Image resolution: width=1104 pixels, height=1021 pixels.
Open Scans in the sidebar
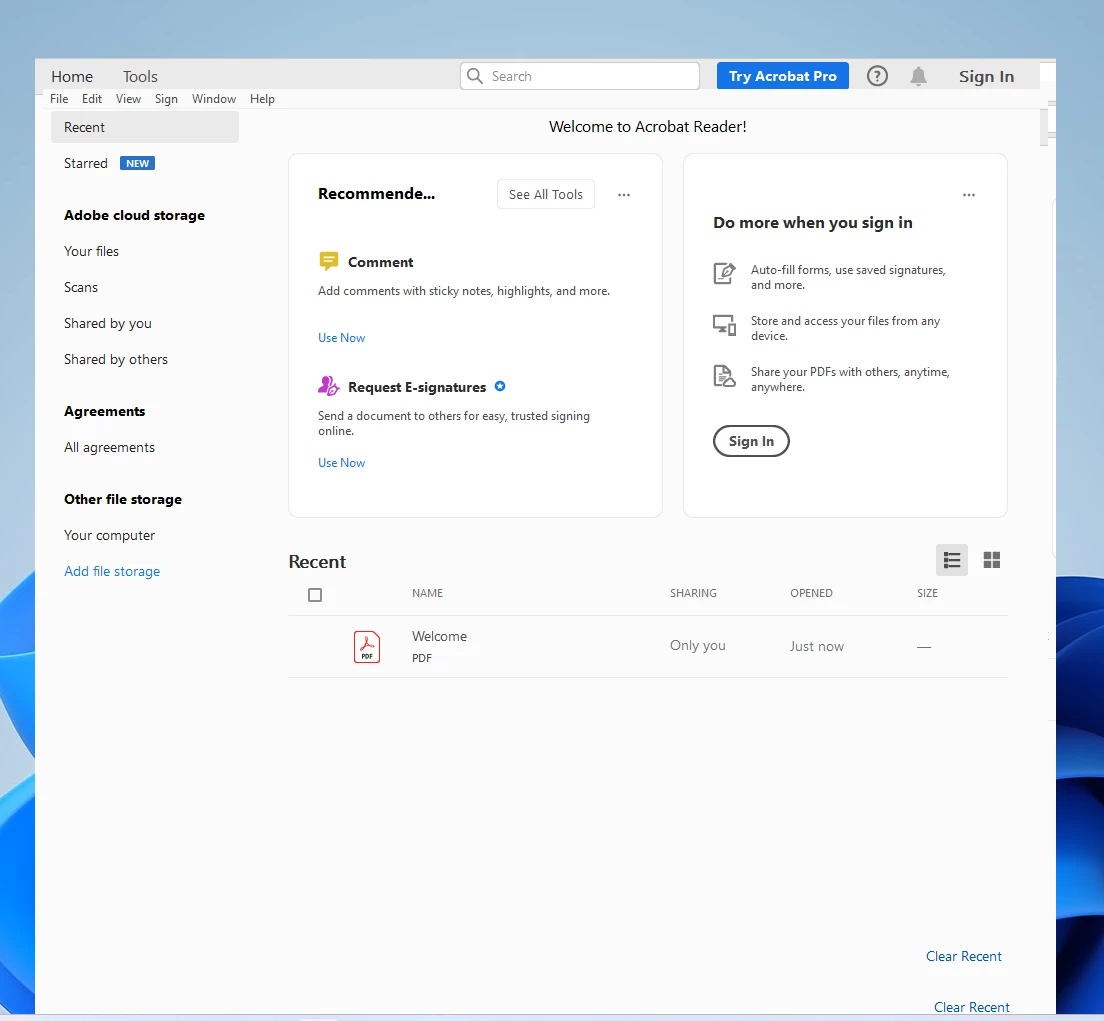pos(81,287)
